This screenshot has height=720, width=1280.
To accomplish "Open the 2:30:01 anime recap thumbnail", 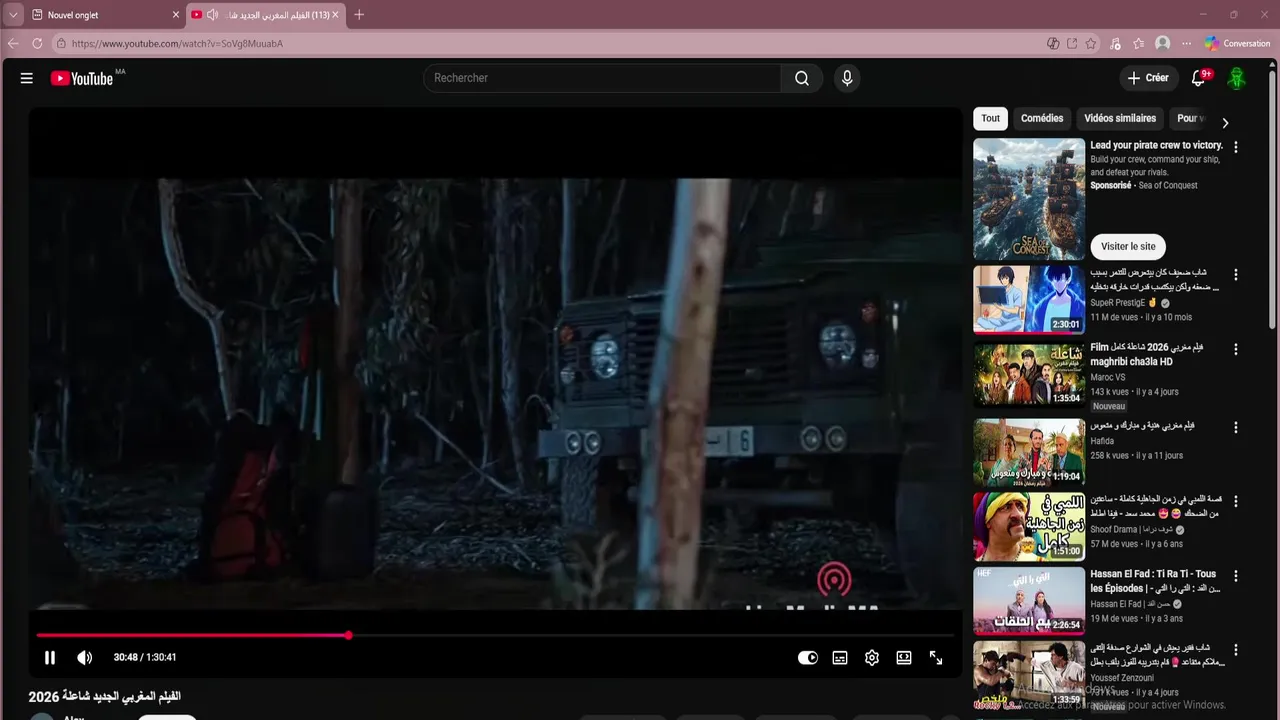I will point(1029,299).
